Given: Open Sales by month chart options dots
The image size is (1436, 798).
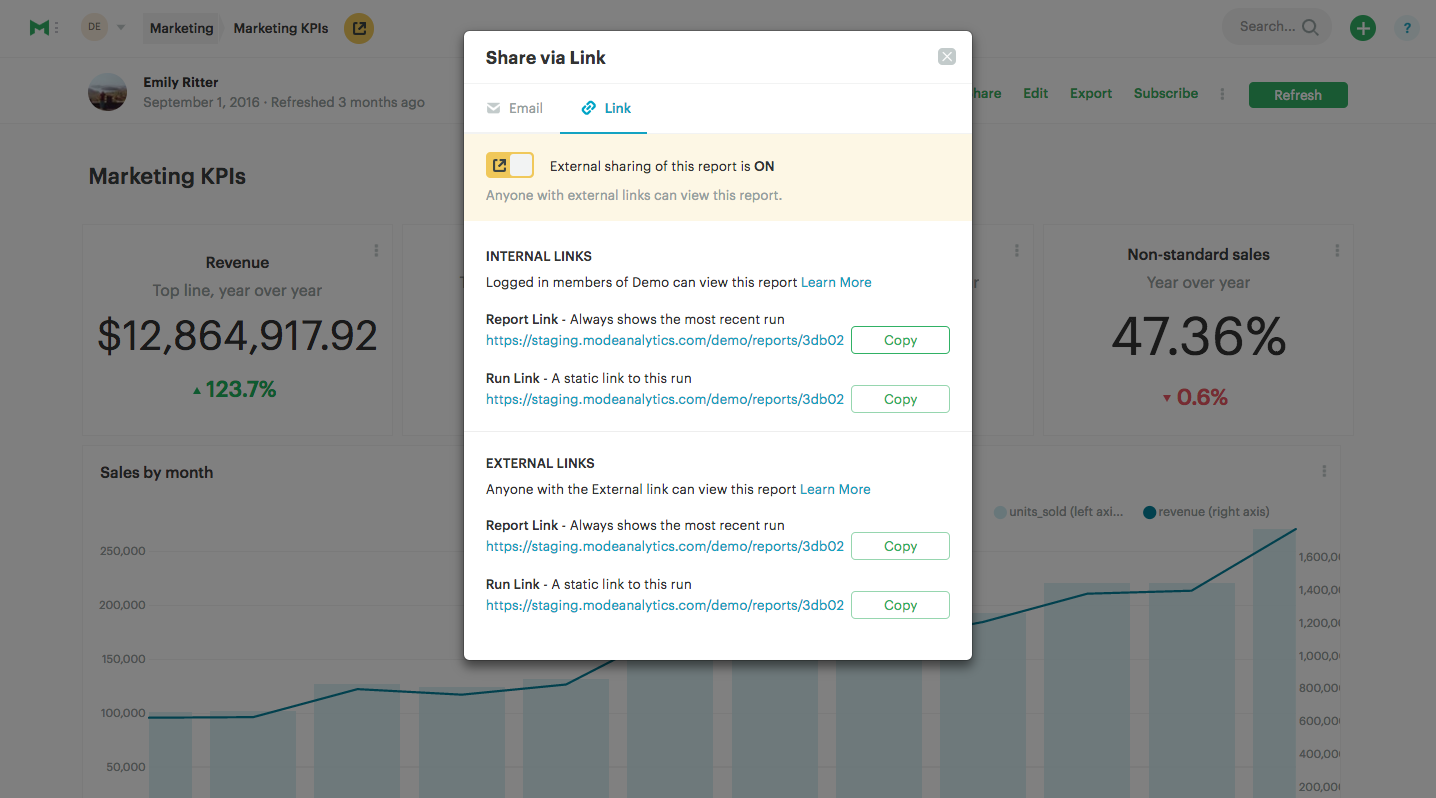Looking at the screenshot, I should pyautogui.click(x=1324, y=471).
